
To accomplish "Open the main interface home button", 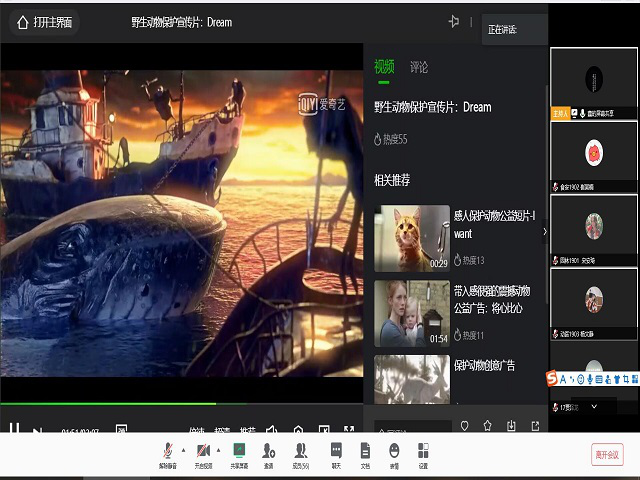I will coord(44,22).
